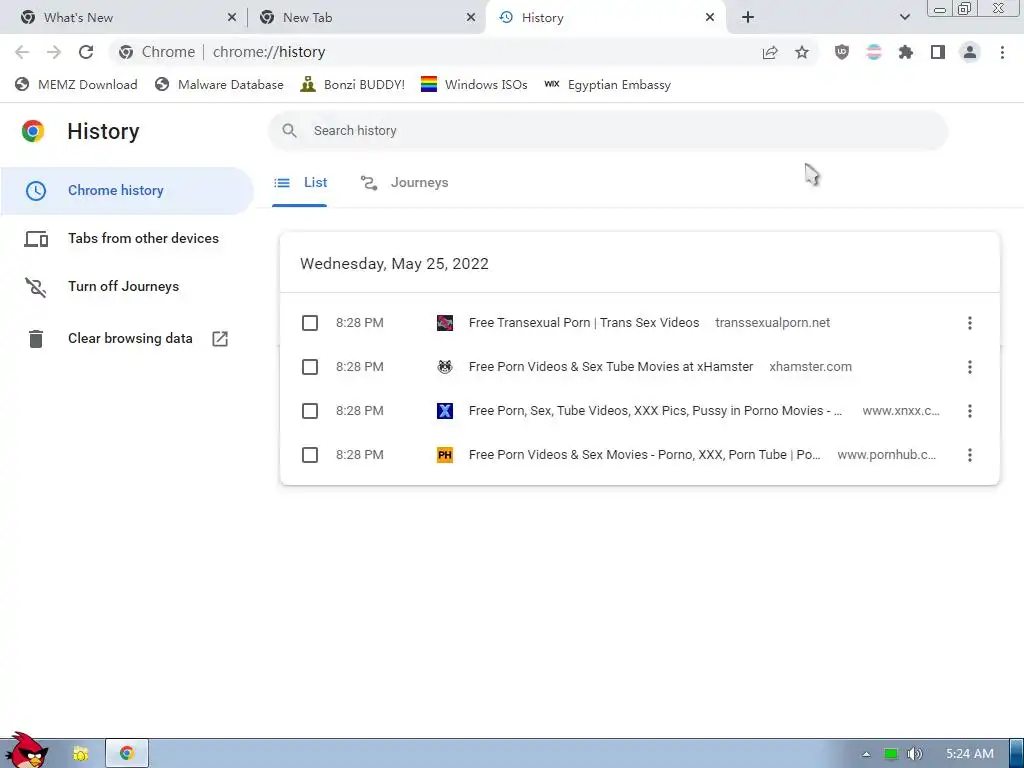Viewport: 1024px width, 768px height.
Task: Open the tab search chevron dropdown
Action: 904,17
